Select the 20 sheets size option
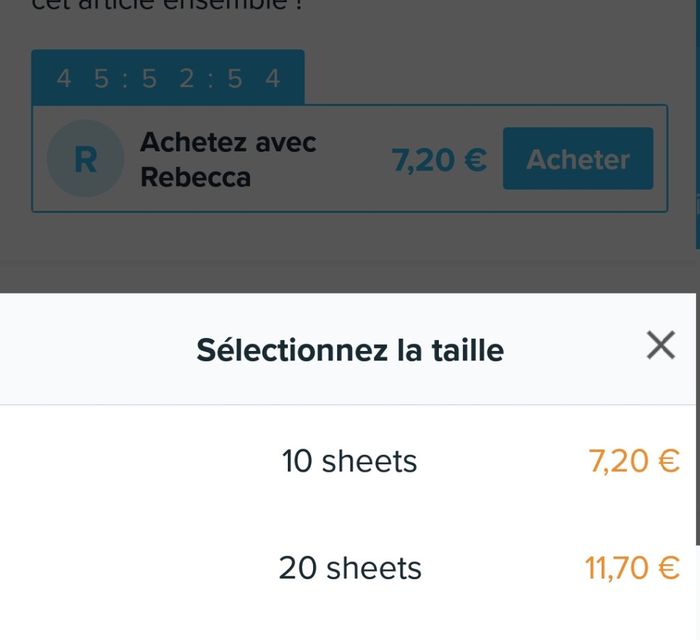 (x=349, y=568)
